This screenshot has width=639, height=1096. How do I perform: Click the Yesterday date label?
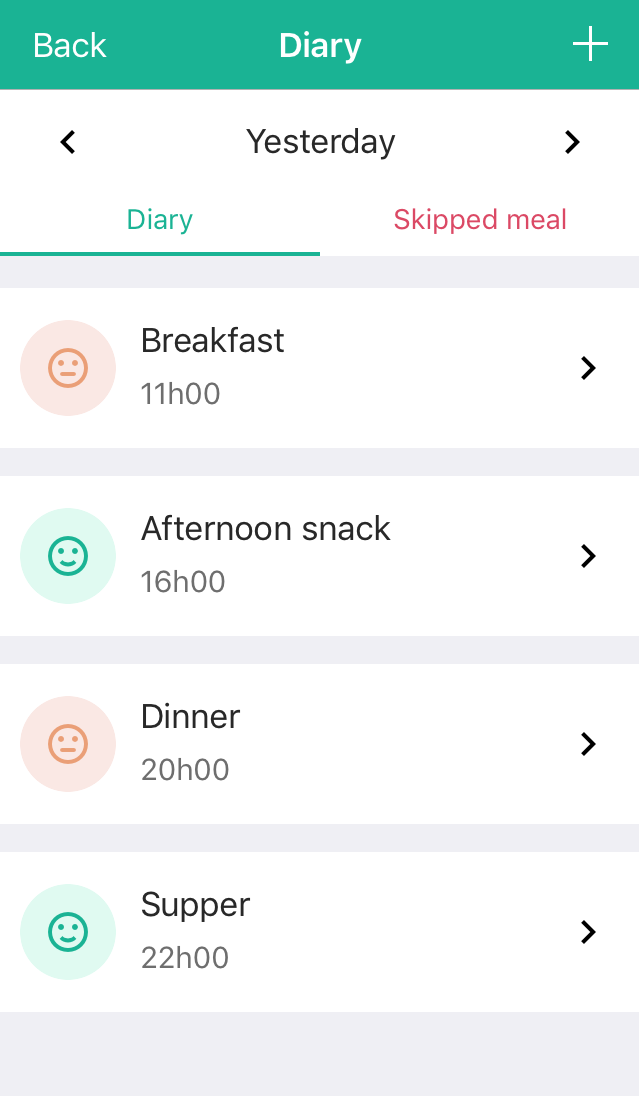tap(320, 142)
